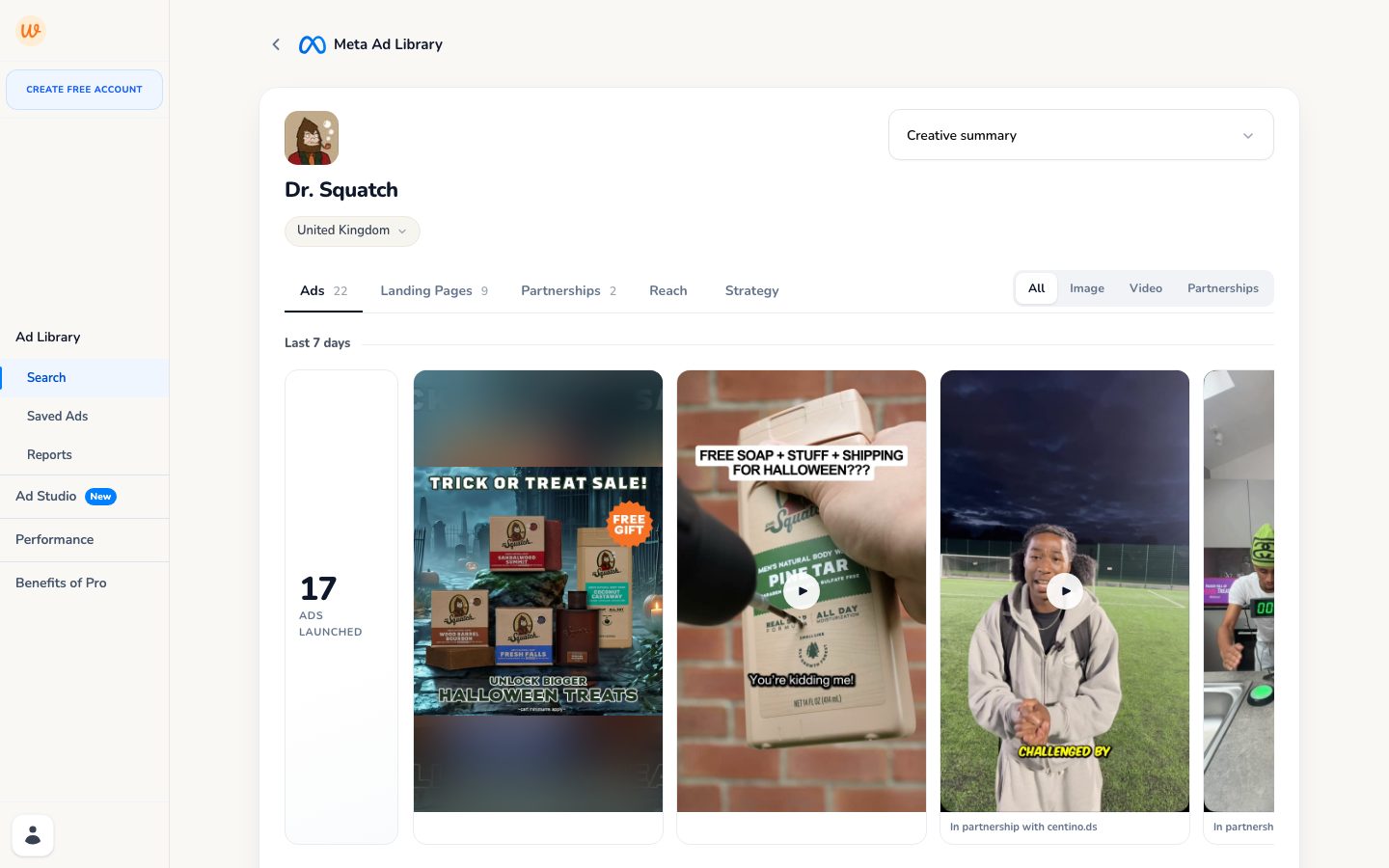Open Reports in the sidebar
This screenshot has height=868, width=1389.
click(84, 454)
